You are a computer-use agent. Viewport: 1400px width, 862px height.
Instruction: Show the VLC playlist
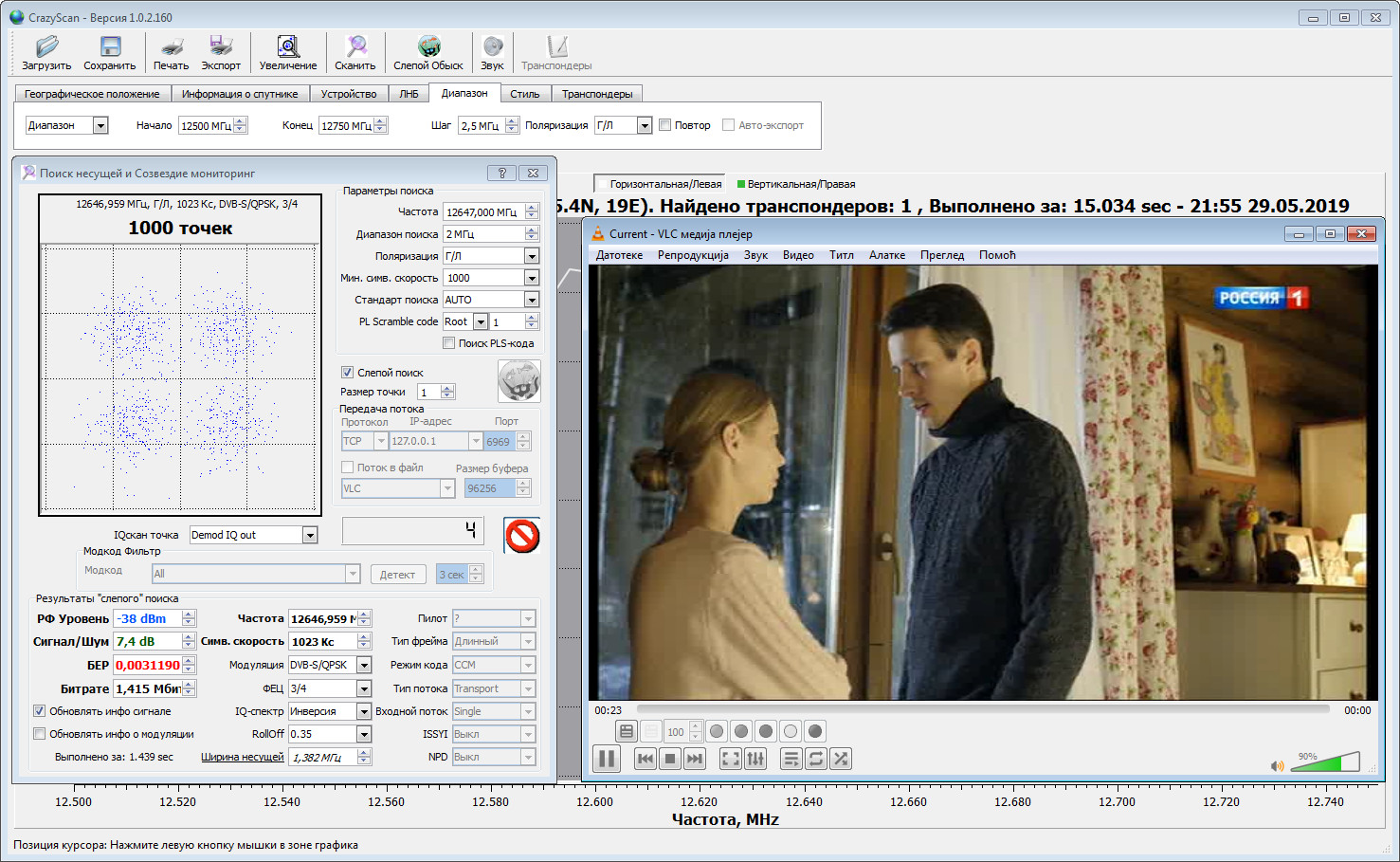791,759
